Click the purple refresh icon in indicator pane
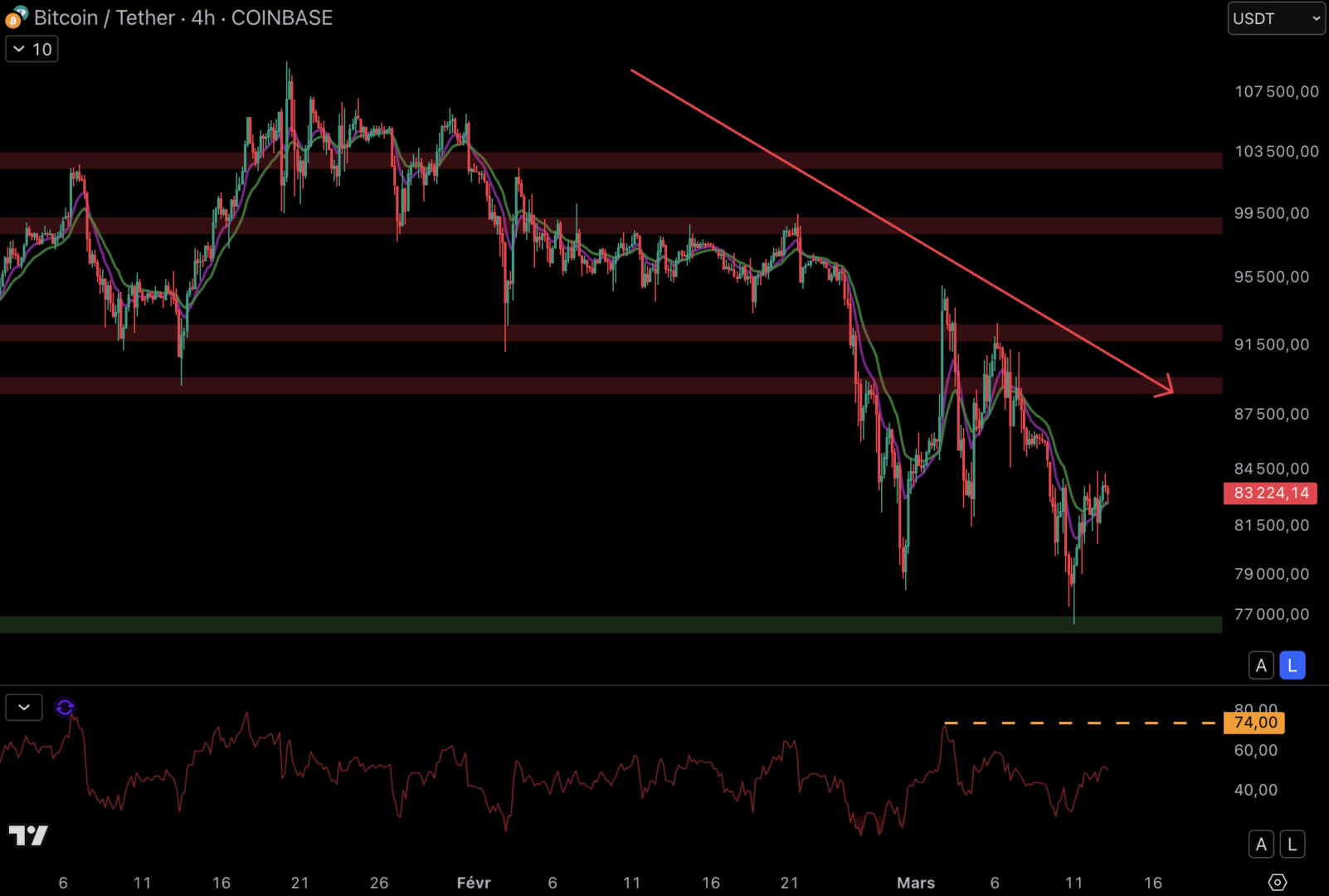The width and height of the screenshot is (1329, 896). pyautogui.click(x=65, y=708)
